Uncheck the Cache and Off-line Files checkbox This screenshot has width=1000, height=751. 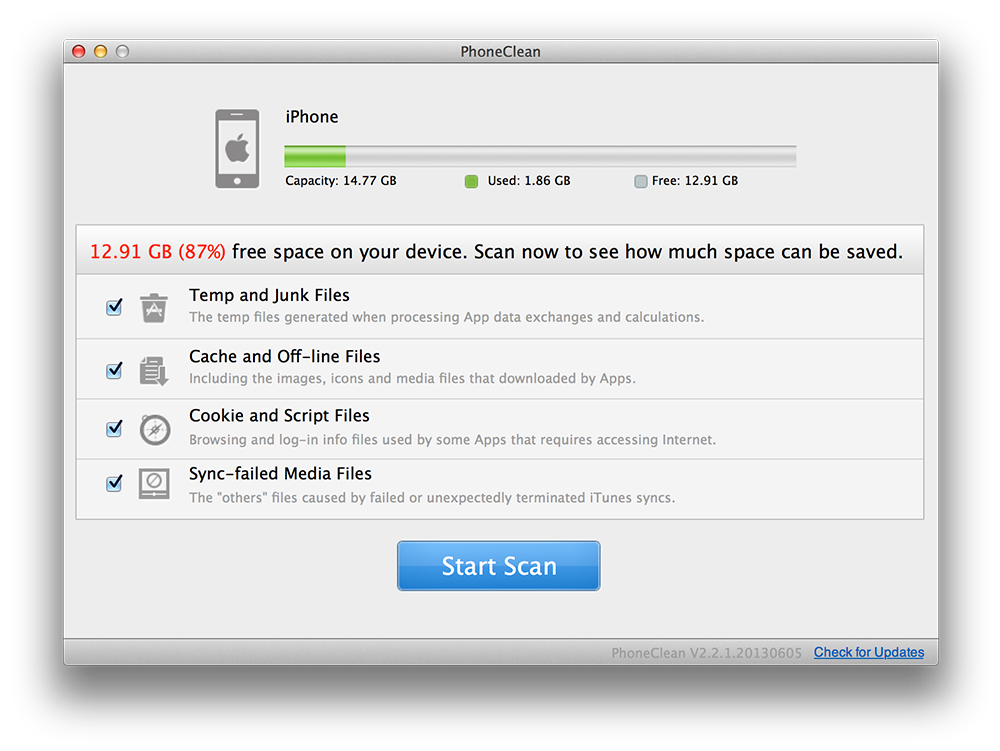[x=114, y=370]
